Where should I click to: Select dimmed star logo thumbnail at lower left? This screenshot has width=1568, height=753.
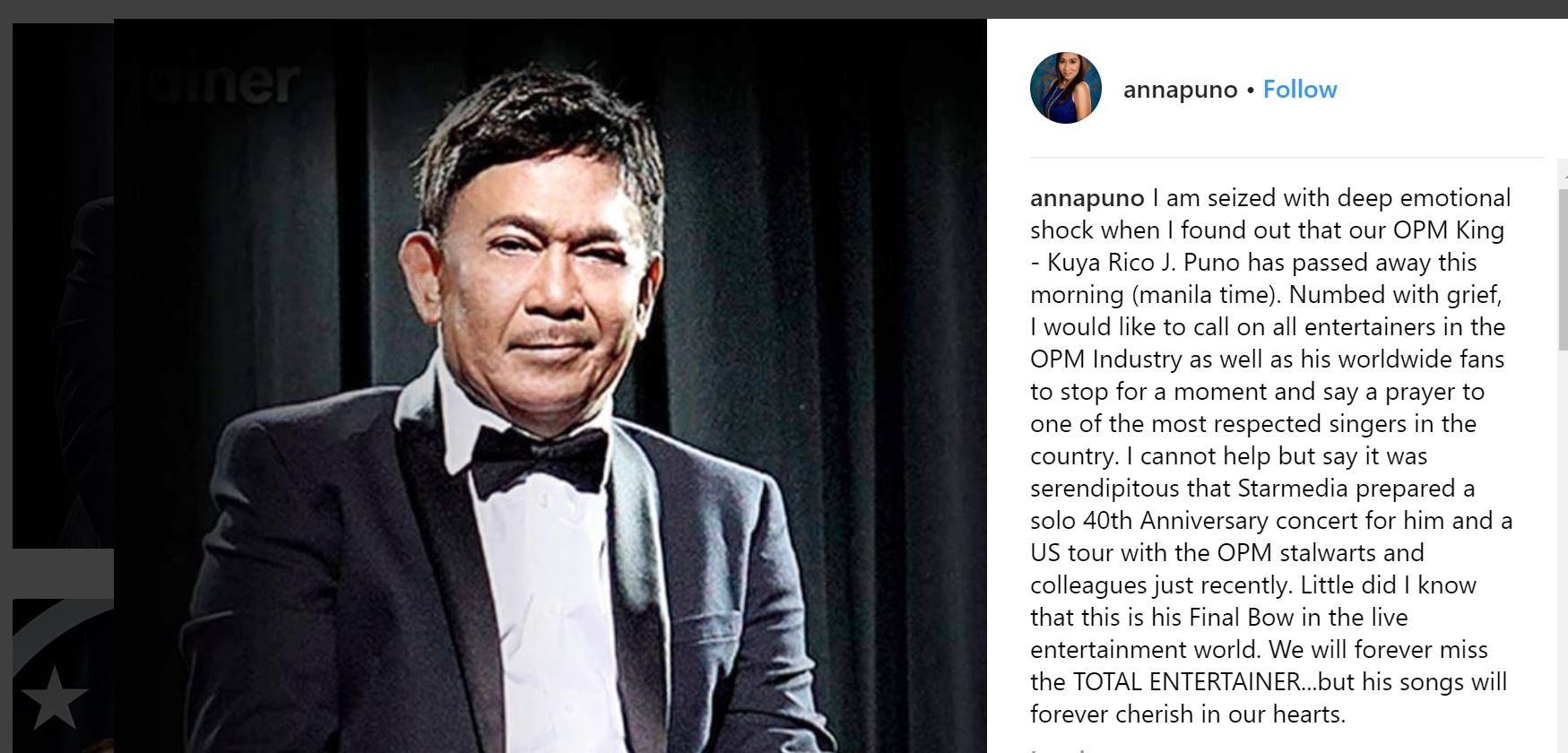point(63,676)
